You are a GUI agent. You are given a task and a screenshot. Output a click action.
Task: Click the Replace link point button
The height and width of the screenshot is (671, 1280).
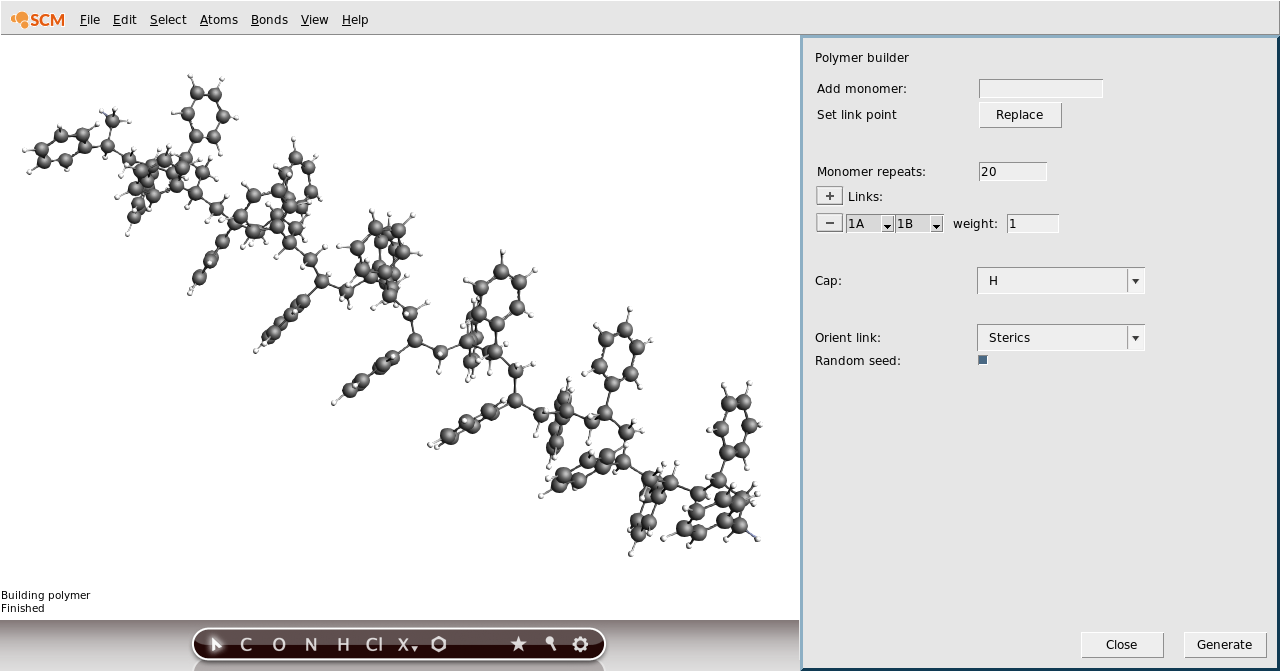point(1019,114)
